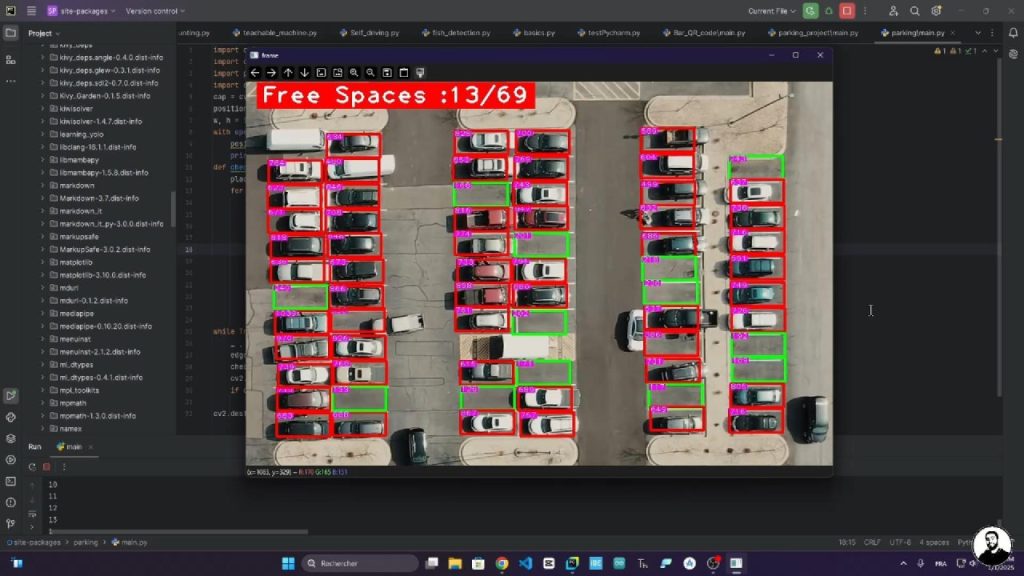
Task: Open the Python Packages tool window
Action: [10, 438]
